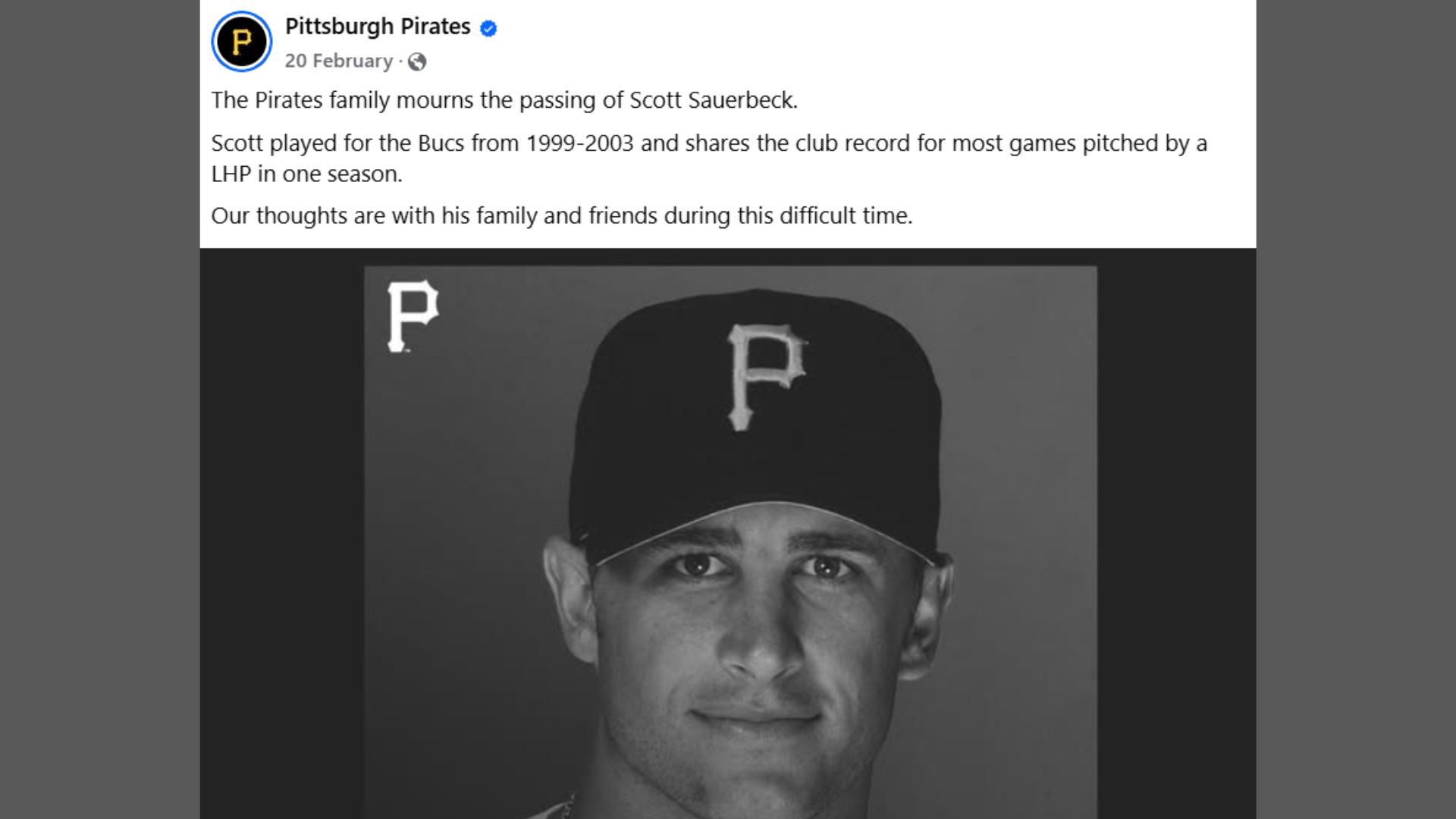Viewport: 1456px width, 819px height.
Task: Click the name Scott Sauerbeck in post text
Action: click(713, 100)
